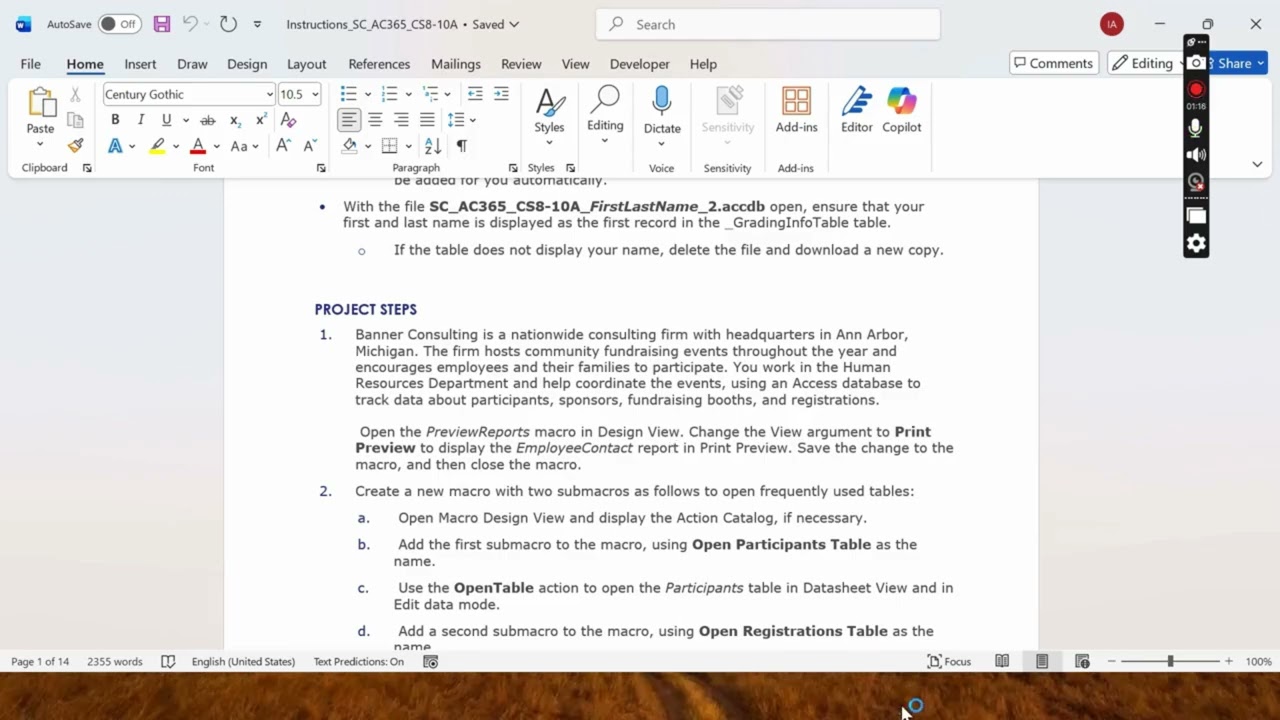Toggle superscript formatting

pyautogui.click(x=261, y=120)
